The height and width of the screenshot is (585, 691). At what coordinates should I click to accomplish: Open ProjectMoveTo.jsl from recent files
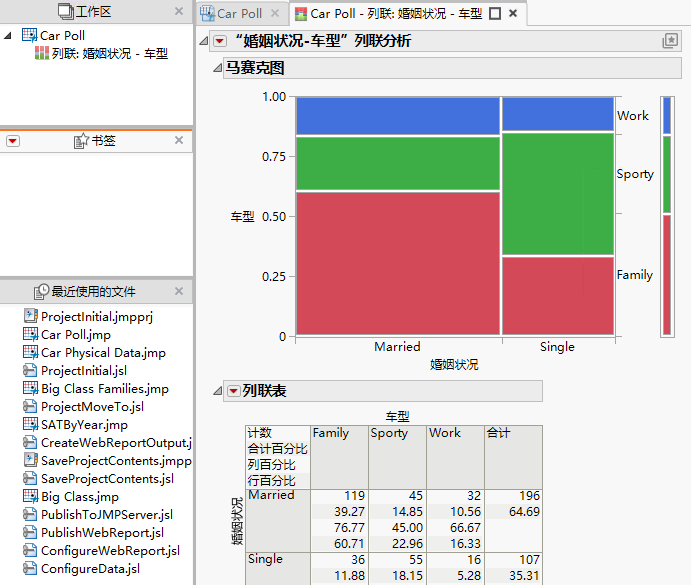click(93, 406)
